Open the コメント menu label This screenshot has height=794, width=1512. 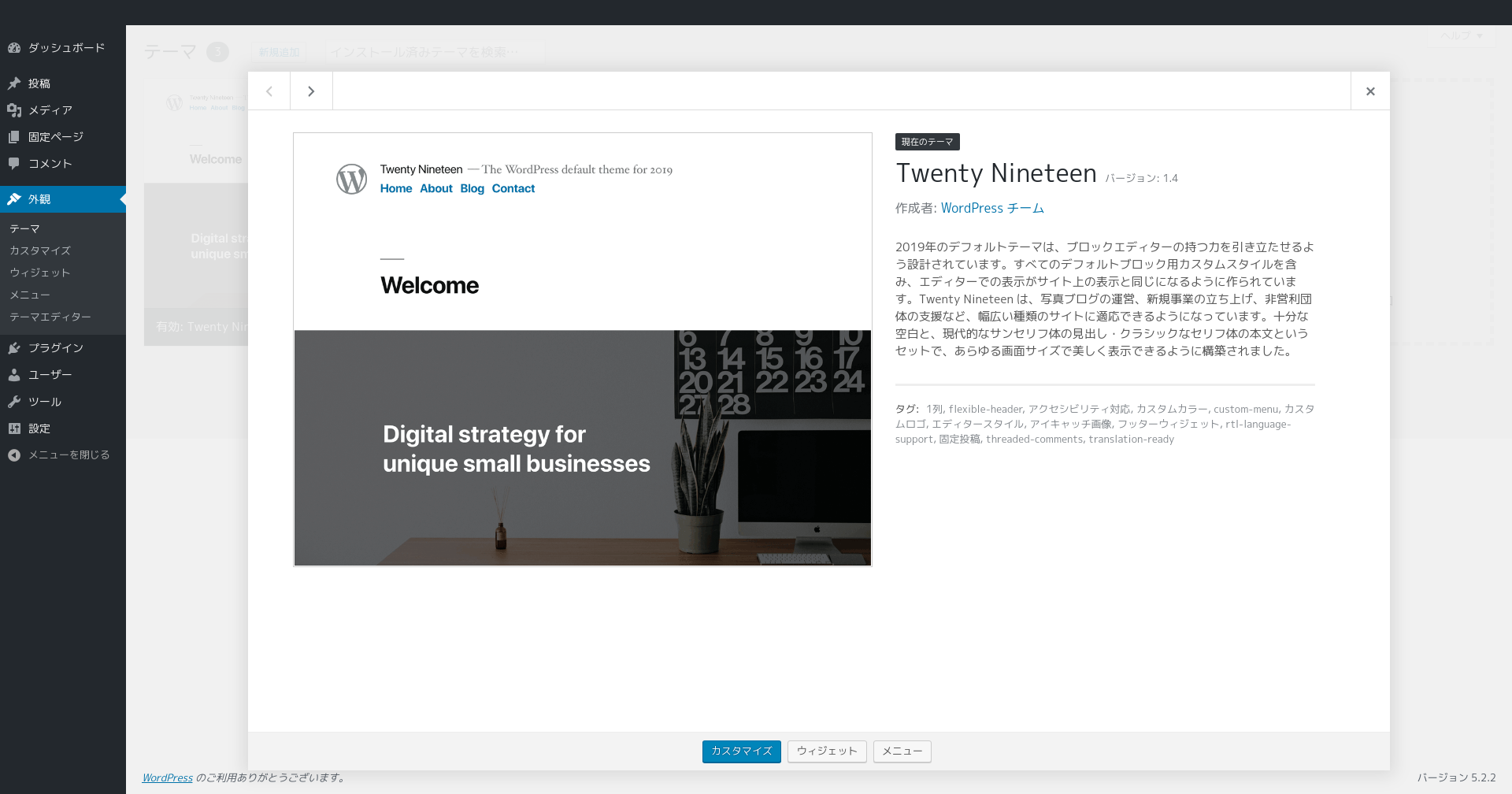[x=50, y=164]
